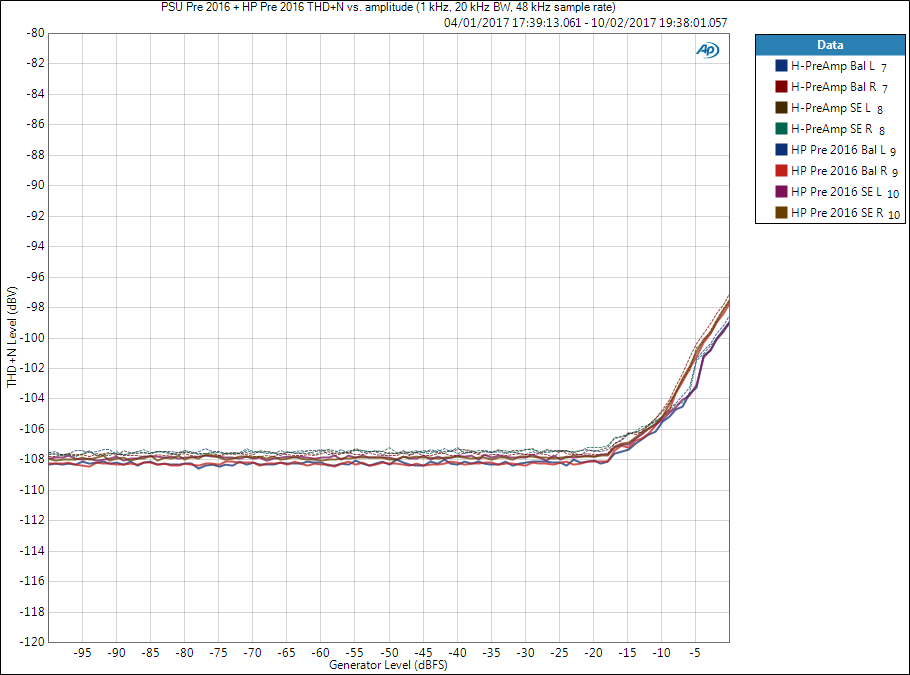Select H-PreAmp SE L color swatch
Screen dimensions: 910x675
[x=781, y=107]
